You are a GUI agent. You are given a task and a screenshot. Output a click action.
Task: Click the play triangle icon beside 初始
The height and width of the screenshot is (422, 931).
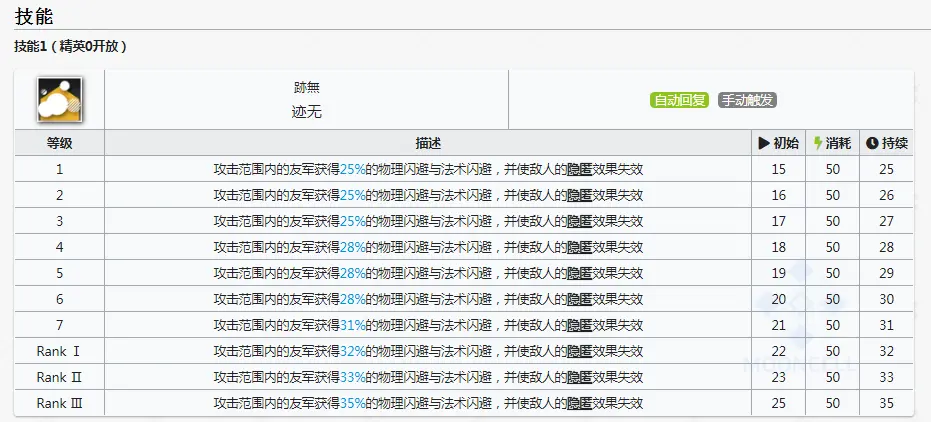click(764, 143)
